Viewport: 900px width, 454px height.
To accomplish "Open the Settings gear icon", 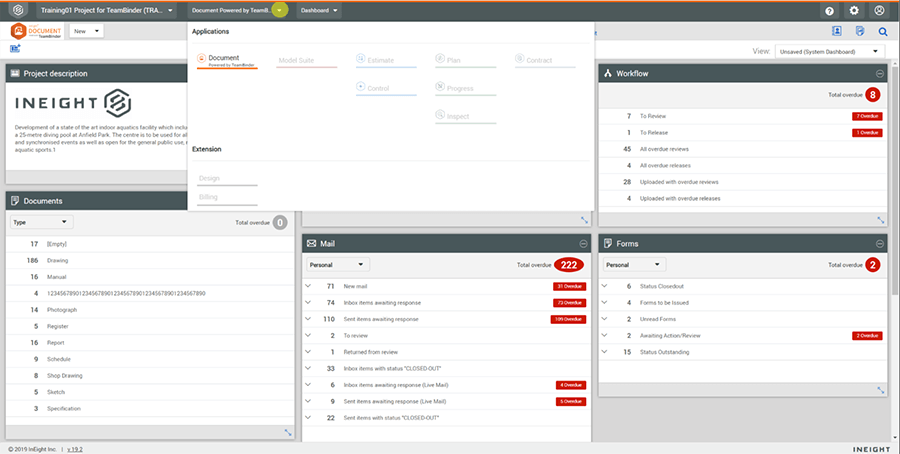I will click(854, 10).
